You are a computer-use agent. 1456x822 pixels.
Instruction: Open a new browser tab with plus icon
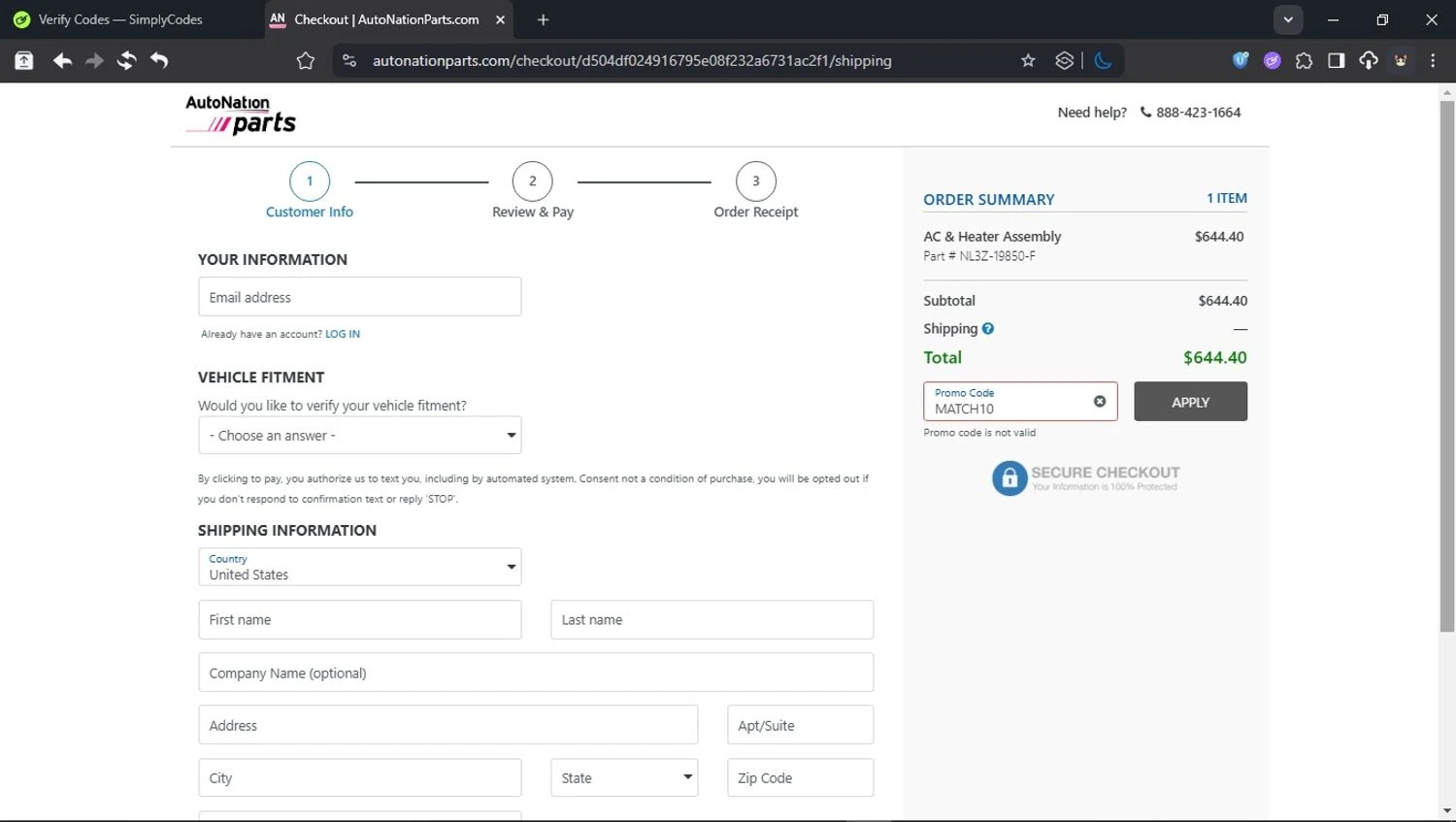click(x=543, y=19)
